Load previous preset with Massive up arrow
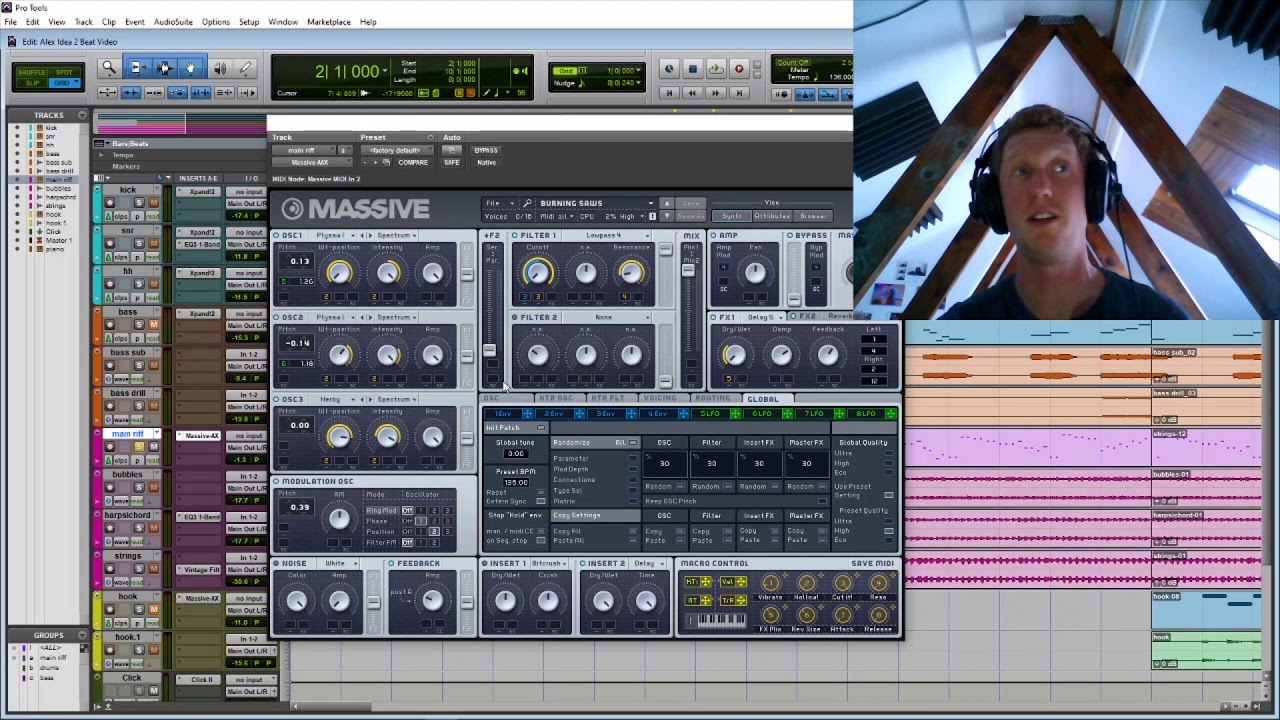1280x720 pixels. [667, 204]
